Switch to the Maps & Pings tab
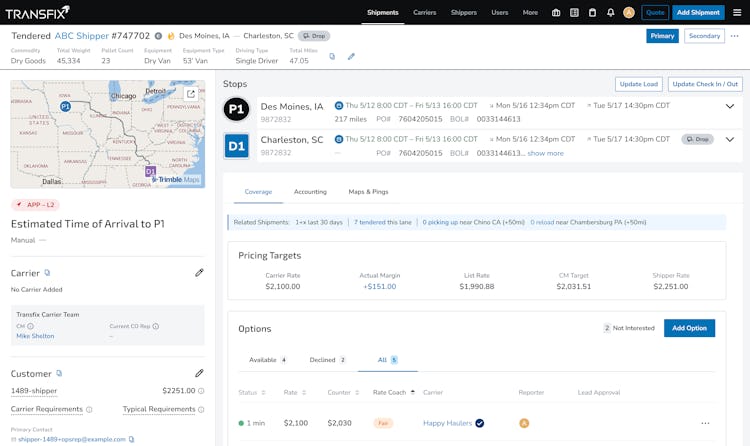 tap(368, 191)
